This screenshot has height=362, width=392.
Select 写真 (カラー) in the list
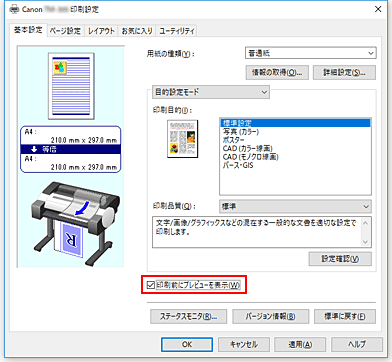(x=295, y=132)
